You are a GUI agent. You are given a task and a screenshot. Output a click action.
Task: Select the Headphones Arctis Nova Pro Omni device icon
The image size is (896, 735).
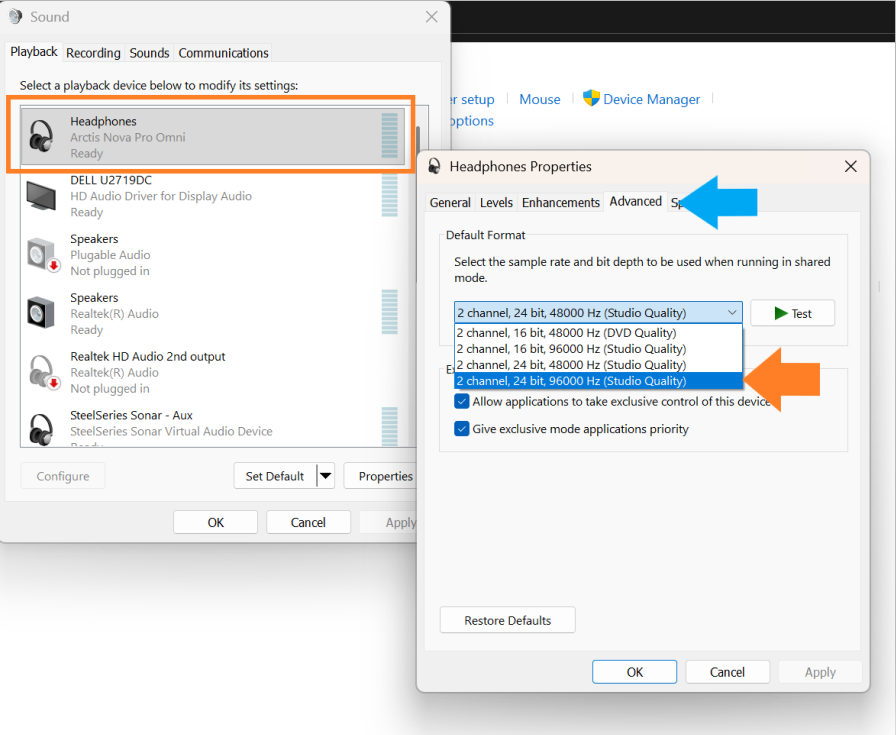pyautogui.click(x=41, y=137)
